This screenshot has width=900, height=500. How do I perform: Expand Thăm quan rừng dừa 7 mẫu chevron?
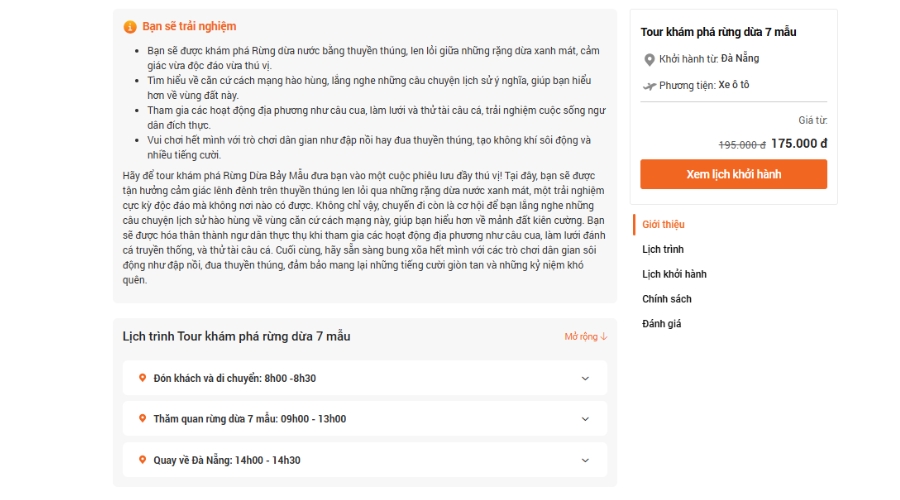click(x=585, y=419)
